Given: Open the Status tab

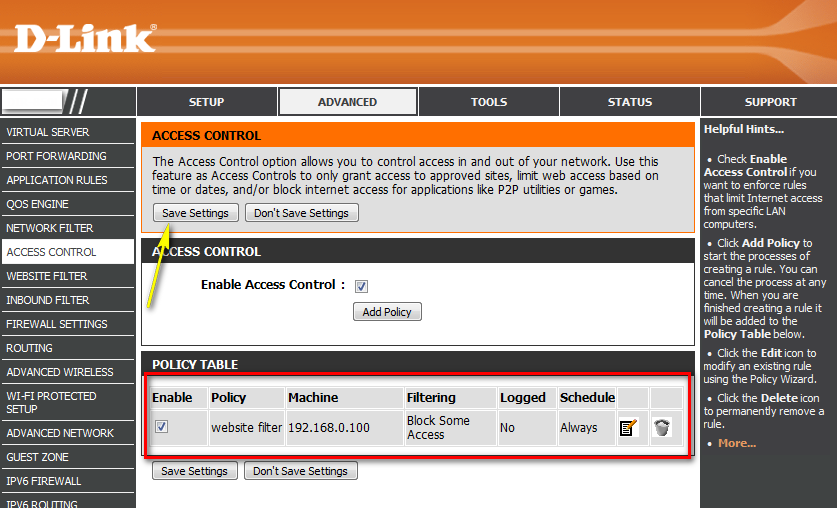Looking at the screenshot, I should pyautogui.click(x=629, y=102).
